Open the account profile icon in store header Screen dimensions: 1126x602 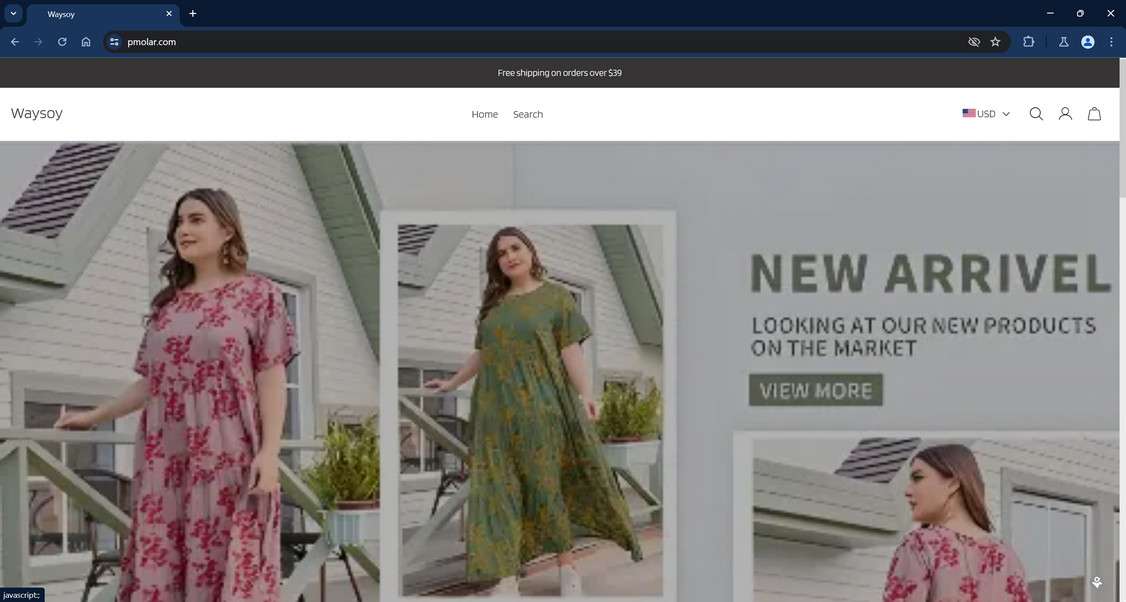pos(1065,114)
